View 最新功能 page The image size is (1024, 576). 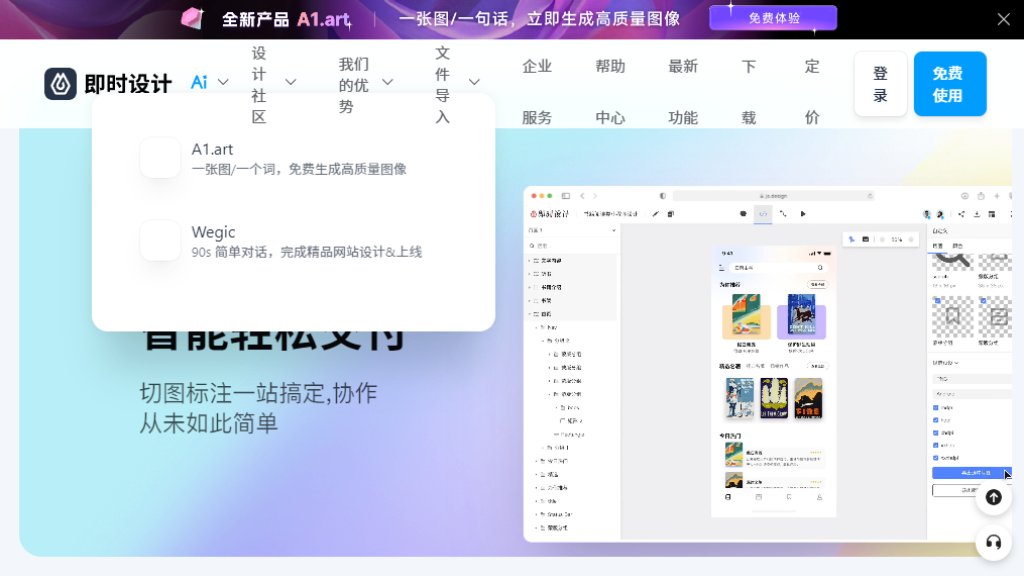[683, 91]
